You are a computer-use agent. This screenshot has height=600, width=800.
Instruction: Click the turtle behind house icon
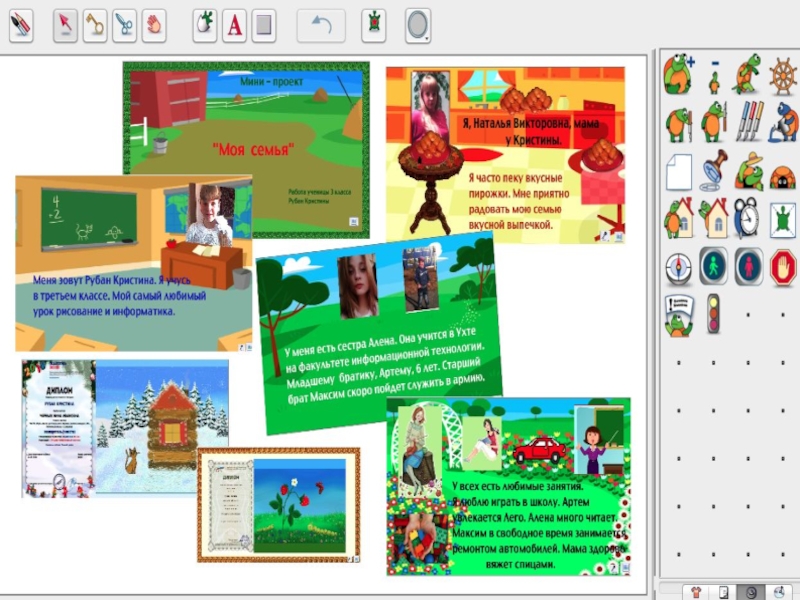714,218
